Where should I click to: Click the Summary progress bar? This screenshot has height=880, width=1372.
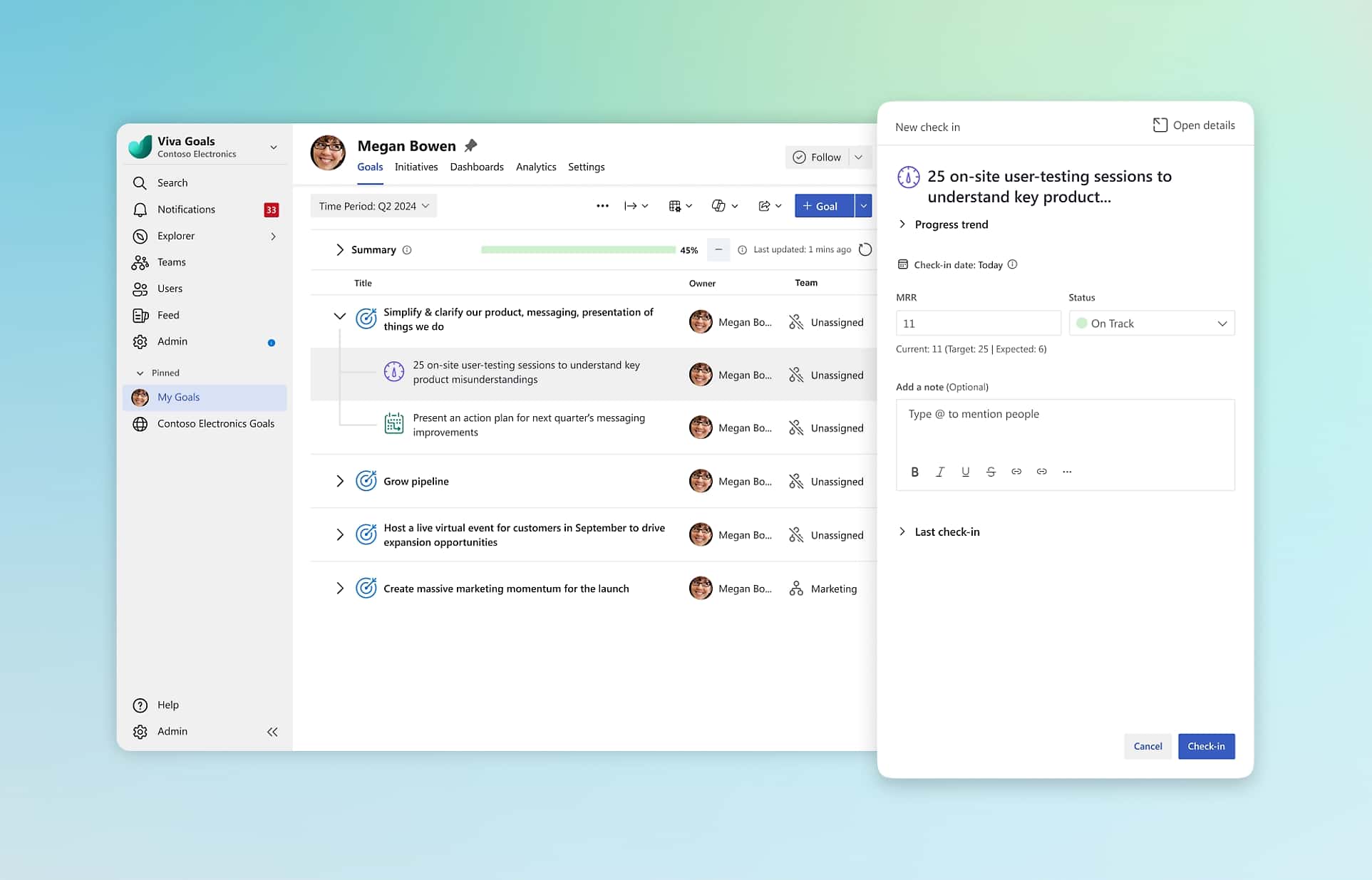pos(578,249)
